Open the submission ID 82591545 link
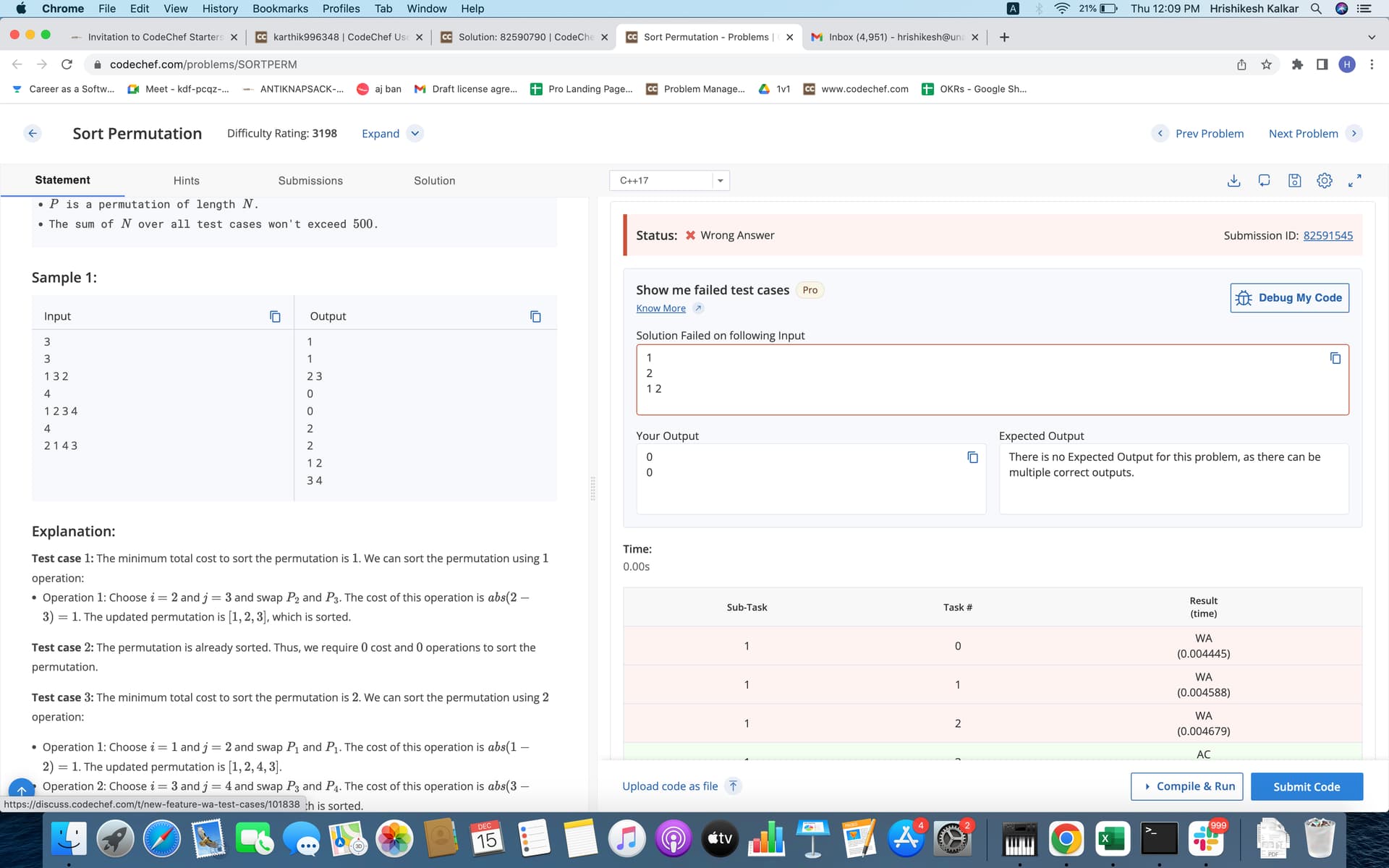The height and width of the screenshot is (868, 1389). tap(1328, 235)
